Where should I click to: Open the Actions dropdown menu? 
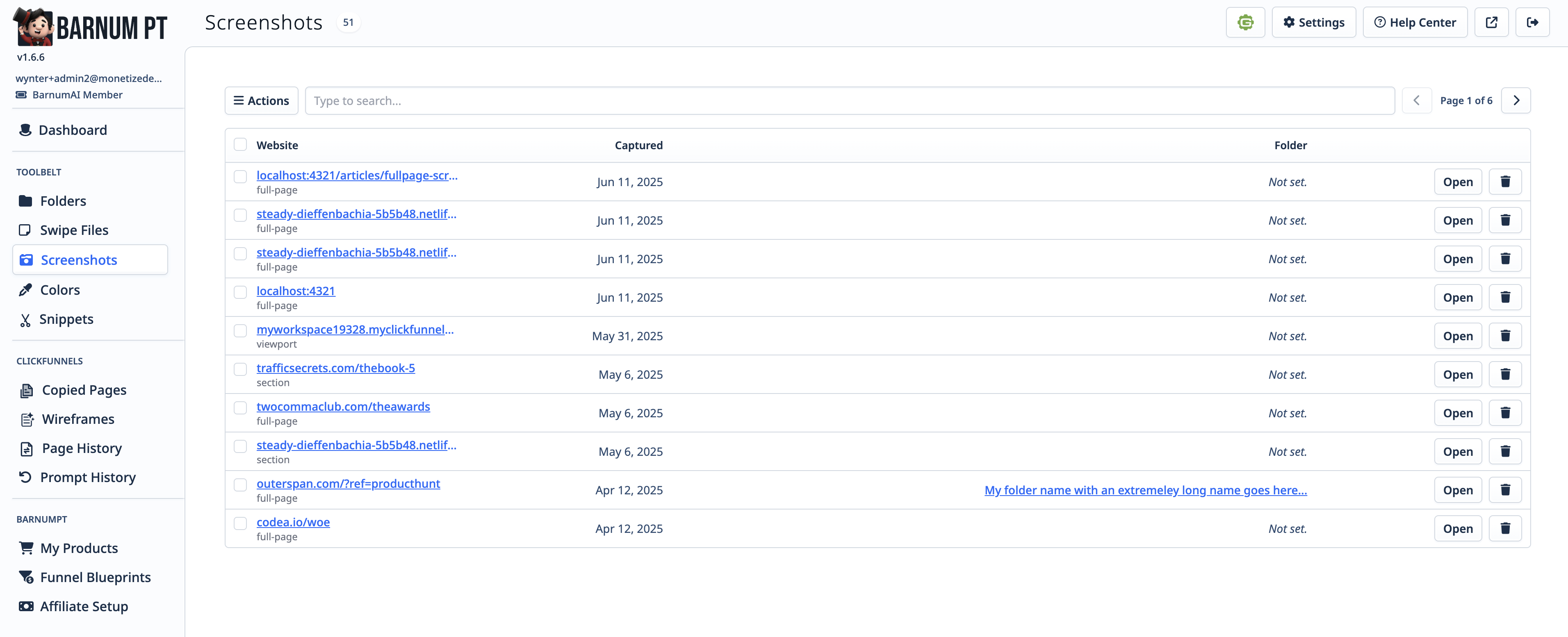[261, 100]
